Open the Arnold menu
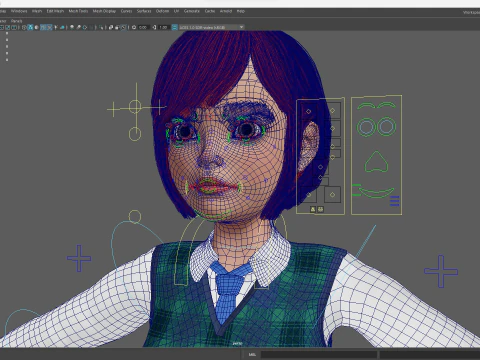 226,11
